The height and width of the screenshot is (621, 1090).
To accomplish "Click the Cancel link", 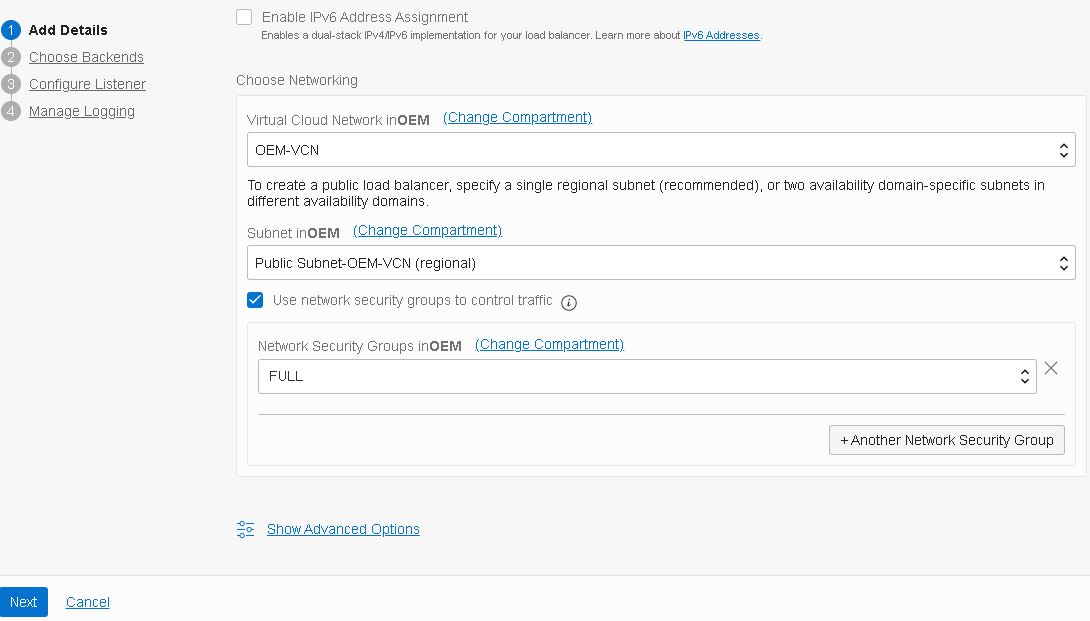I will click(87, 602).
